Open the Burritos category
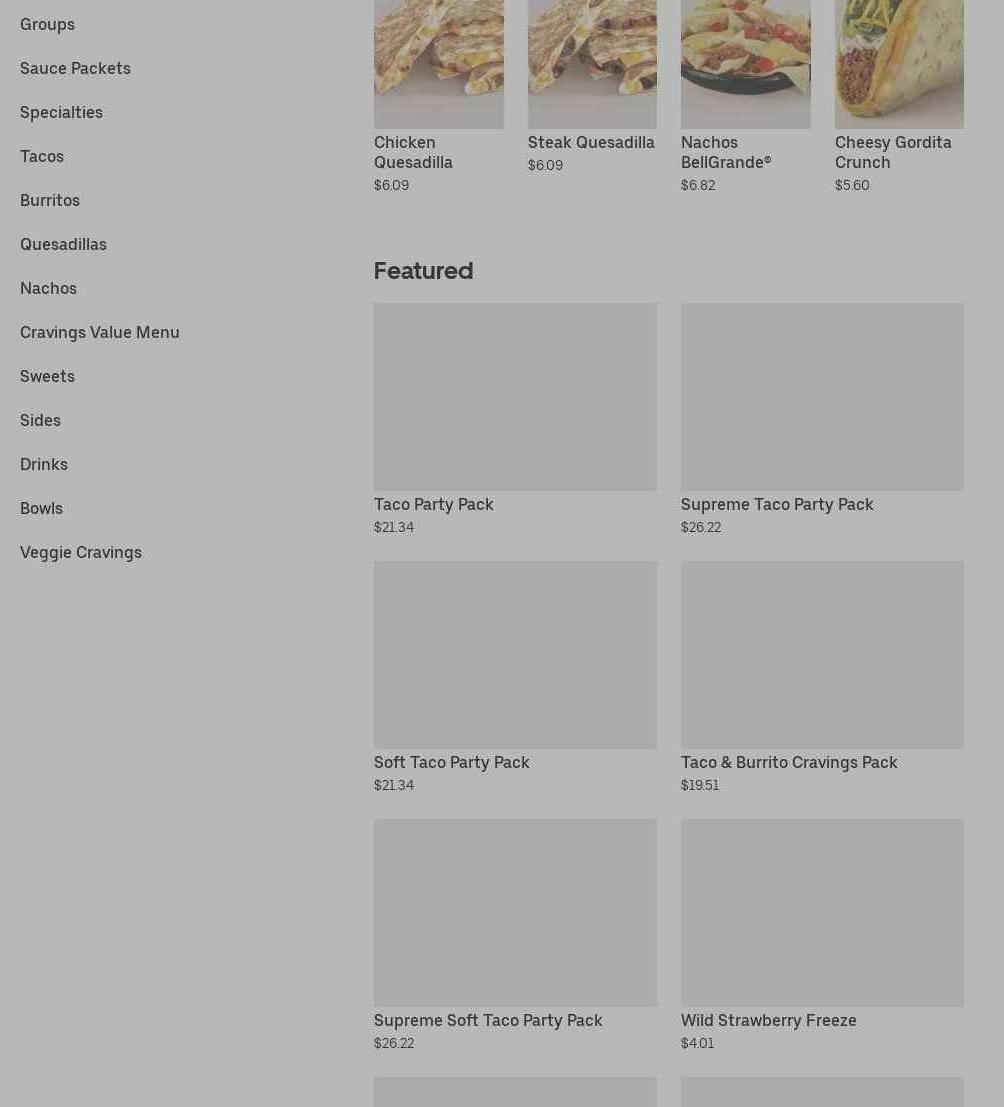Viewport: 1004px width, 1107px height. point(49,201)
